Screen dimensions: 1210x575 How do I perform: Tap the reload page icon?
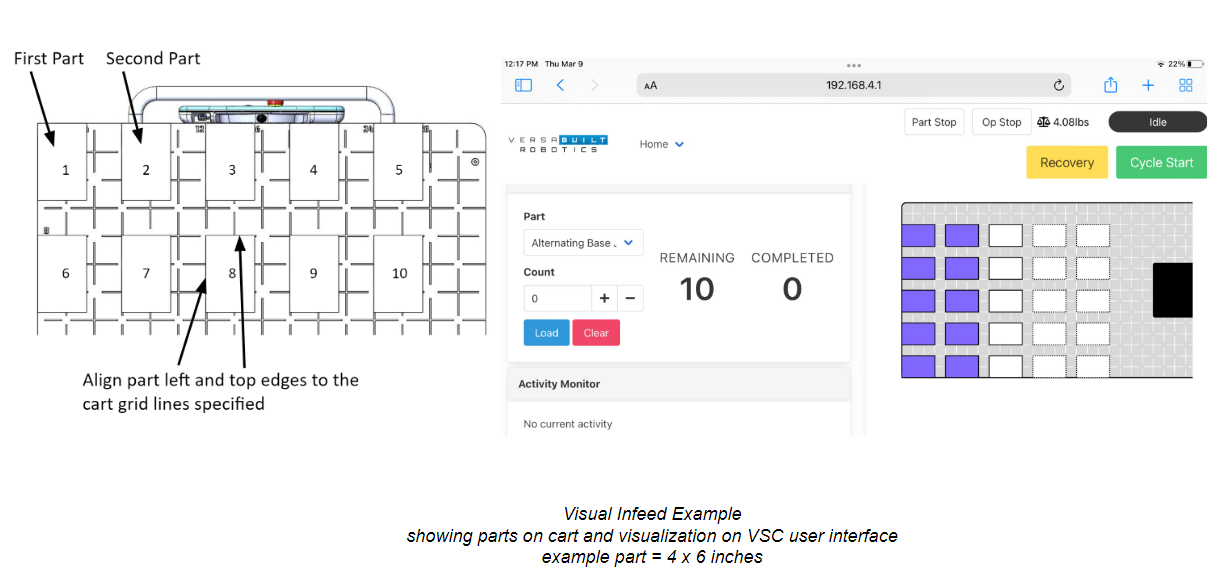pos(1059,85)
